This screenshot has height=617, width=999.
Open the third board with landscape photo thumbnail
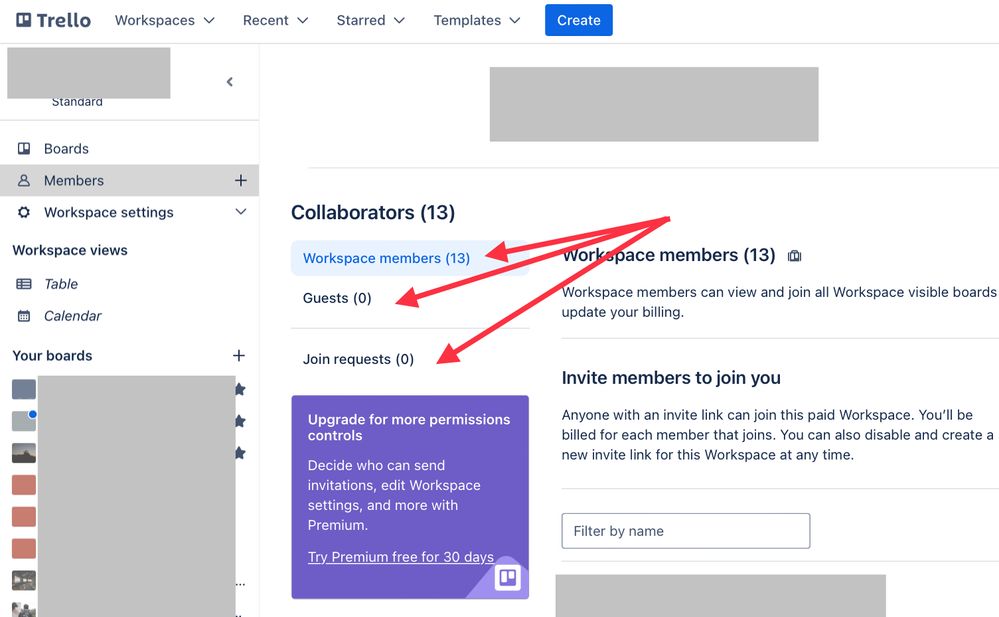coord(24,453)
